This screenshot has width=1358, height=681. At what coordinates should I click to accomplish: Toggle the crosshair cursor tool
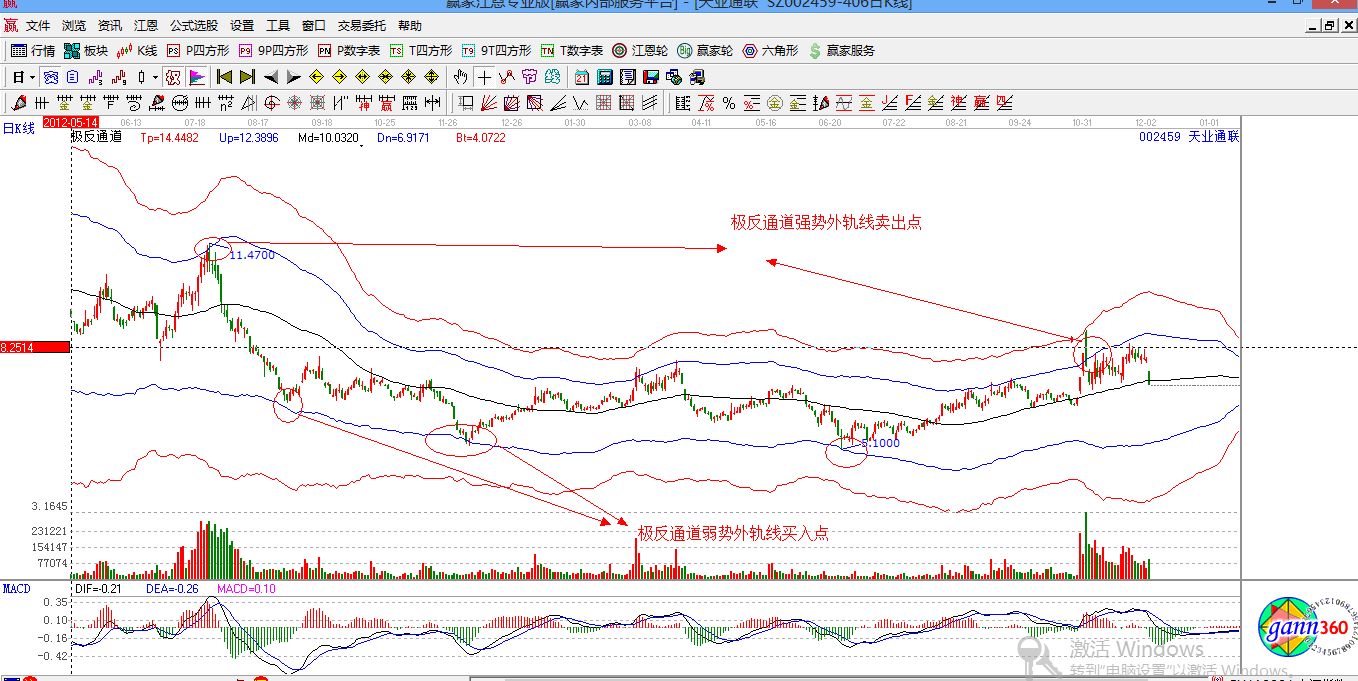[x=483, y=76]
